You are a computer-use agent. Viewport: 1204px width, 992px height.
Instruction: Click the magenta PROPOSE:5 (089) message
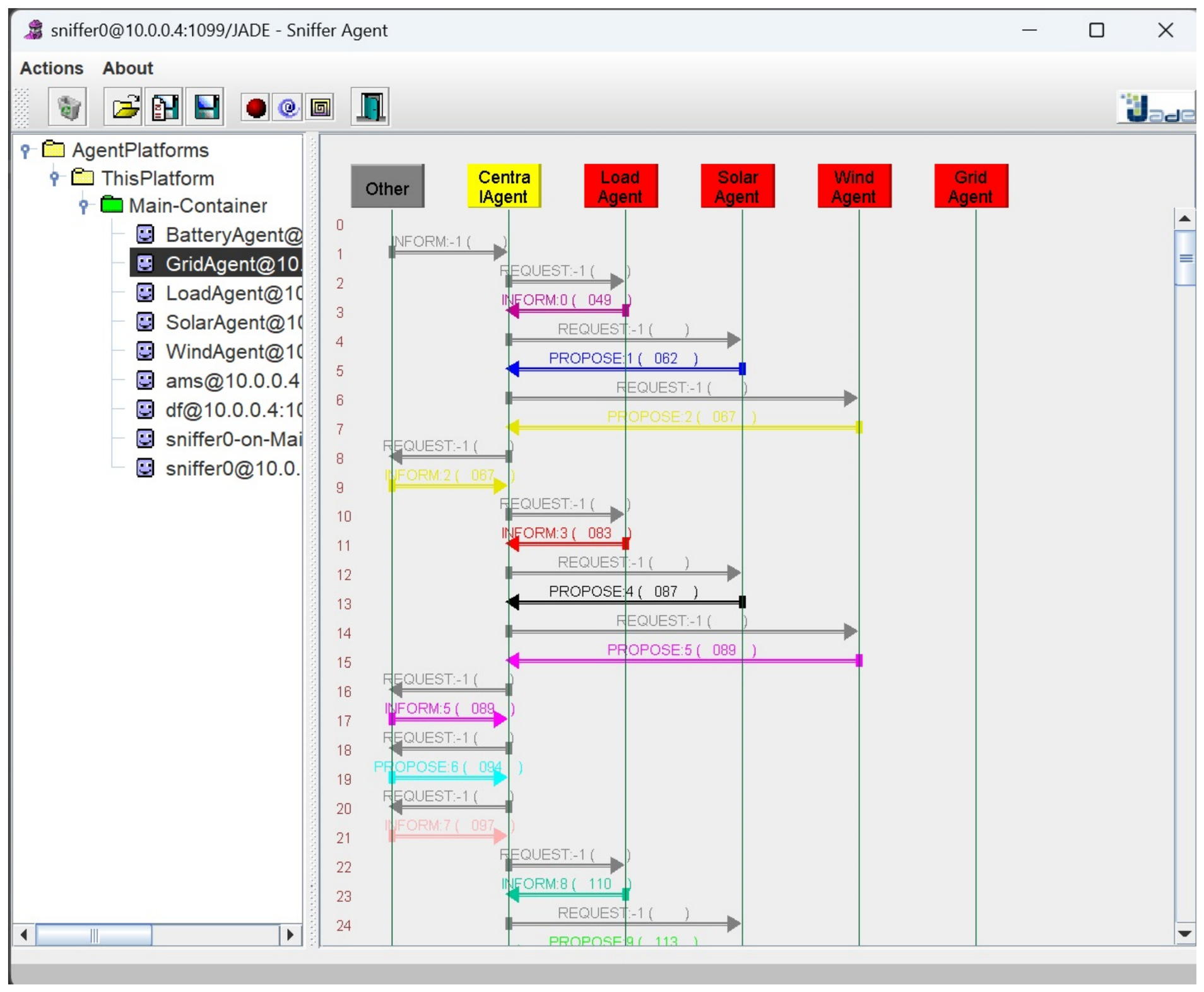pos(684,655)
